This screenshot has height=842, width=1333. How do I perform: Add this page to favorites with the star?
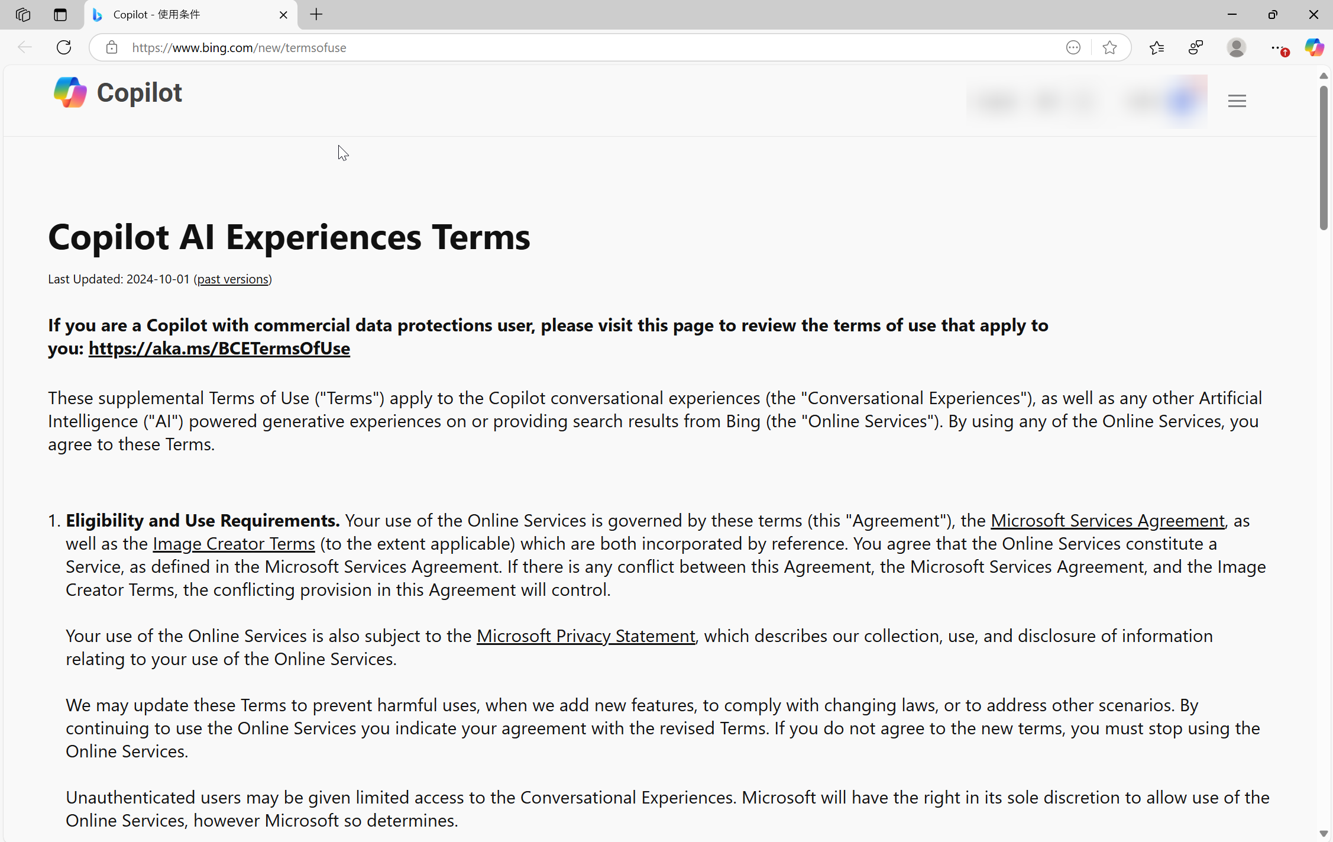point(1109,47)
